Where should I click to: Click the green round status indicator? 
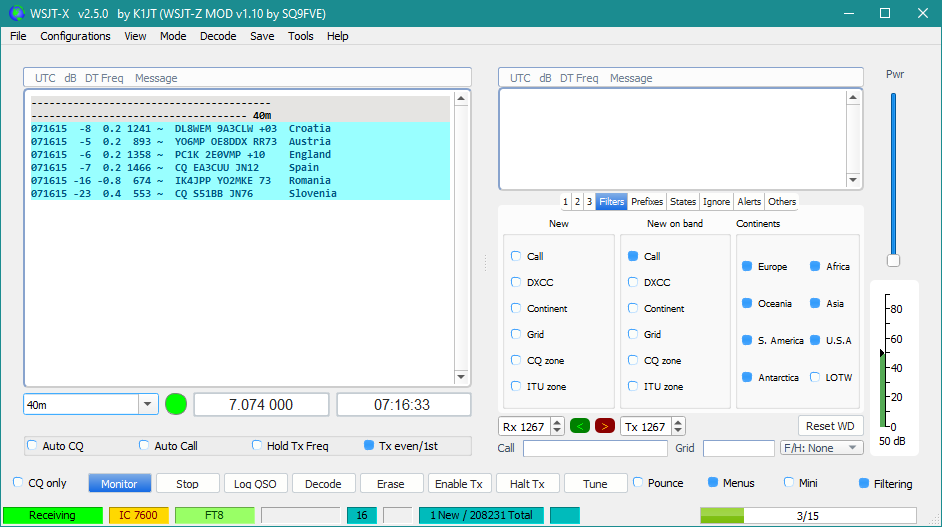(176, 404)
